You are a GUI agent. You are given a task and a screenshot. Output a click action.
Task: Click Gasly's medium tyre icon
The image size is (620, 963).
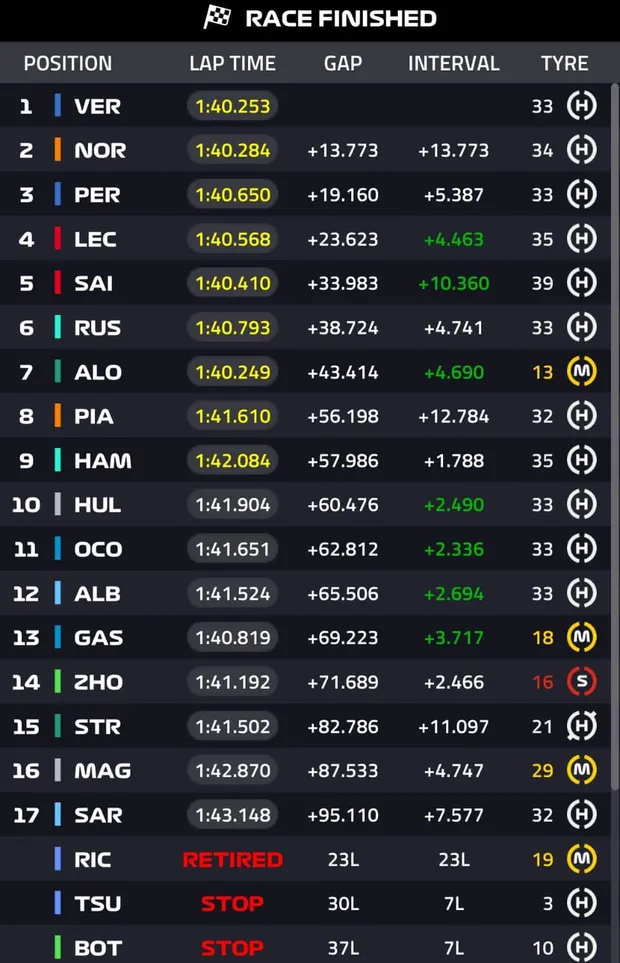pyautogui.click(x=581, y=638)
